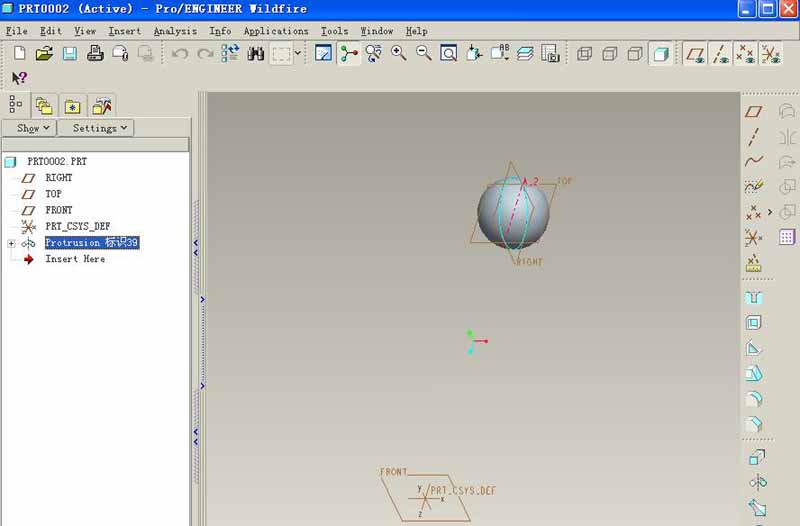This screenshot has height=526, width=800.
Task: Select the Datum Axis tool
Action: coord(754,136)
